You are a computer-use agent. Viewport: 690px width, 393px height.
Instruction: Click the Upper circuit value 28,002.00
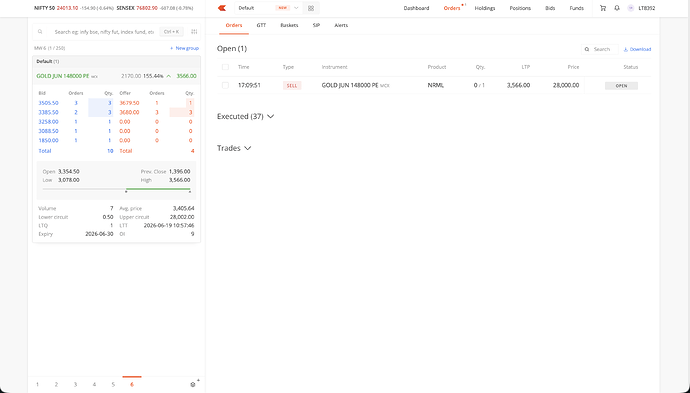coord(182,217)
